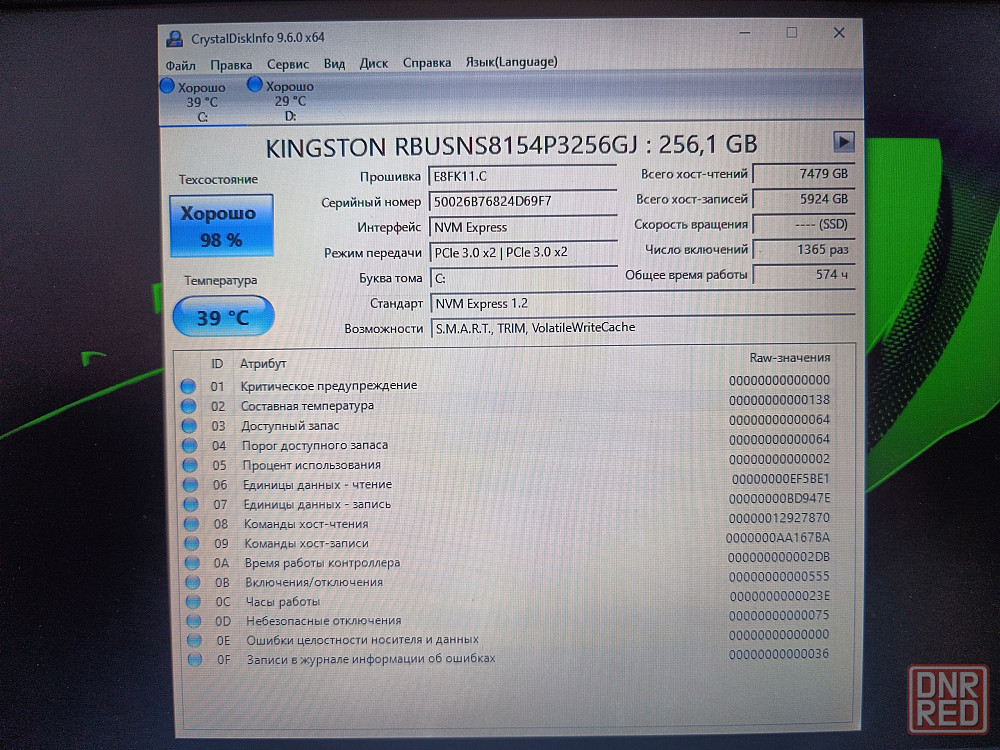Click status circle of attribute 0F error log
This screenshot has height=750, width=1000.
pyautogui.click(x=194, y=659)
